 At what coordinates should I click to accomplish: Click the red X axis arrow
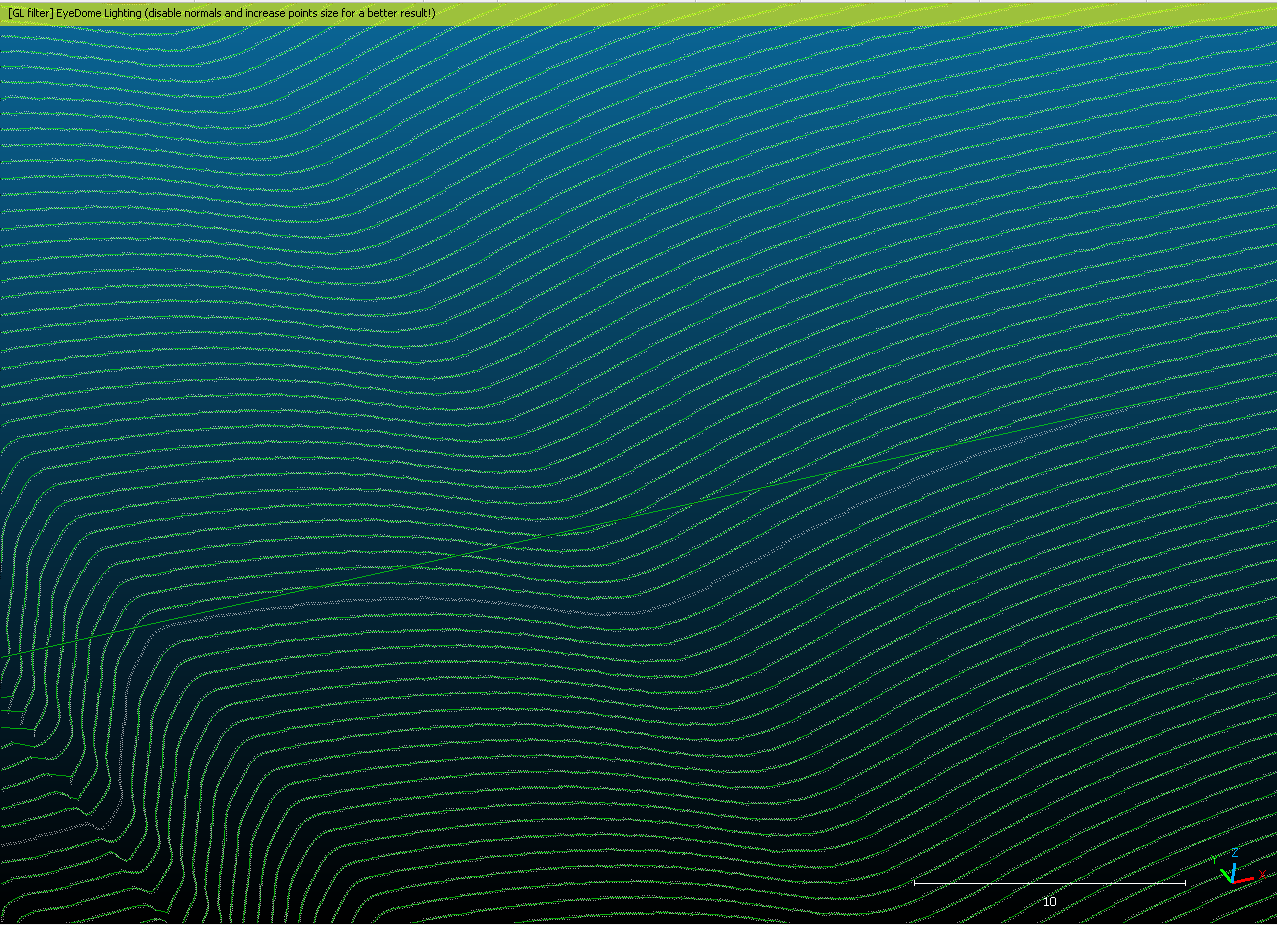click(x=1245, y=879)
